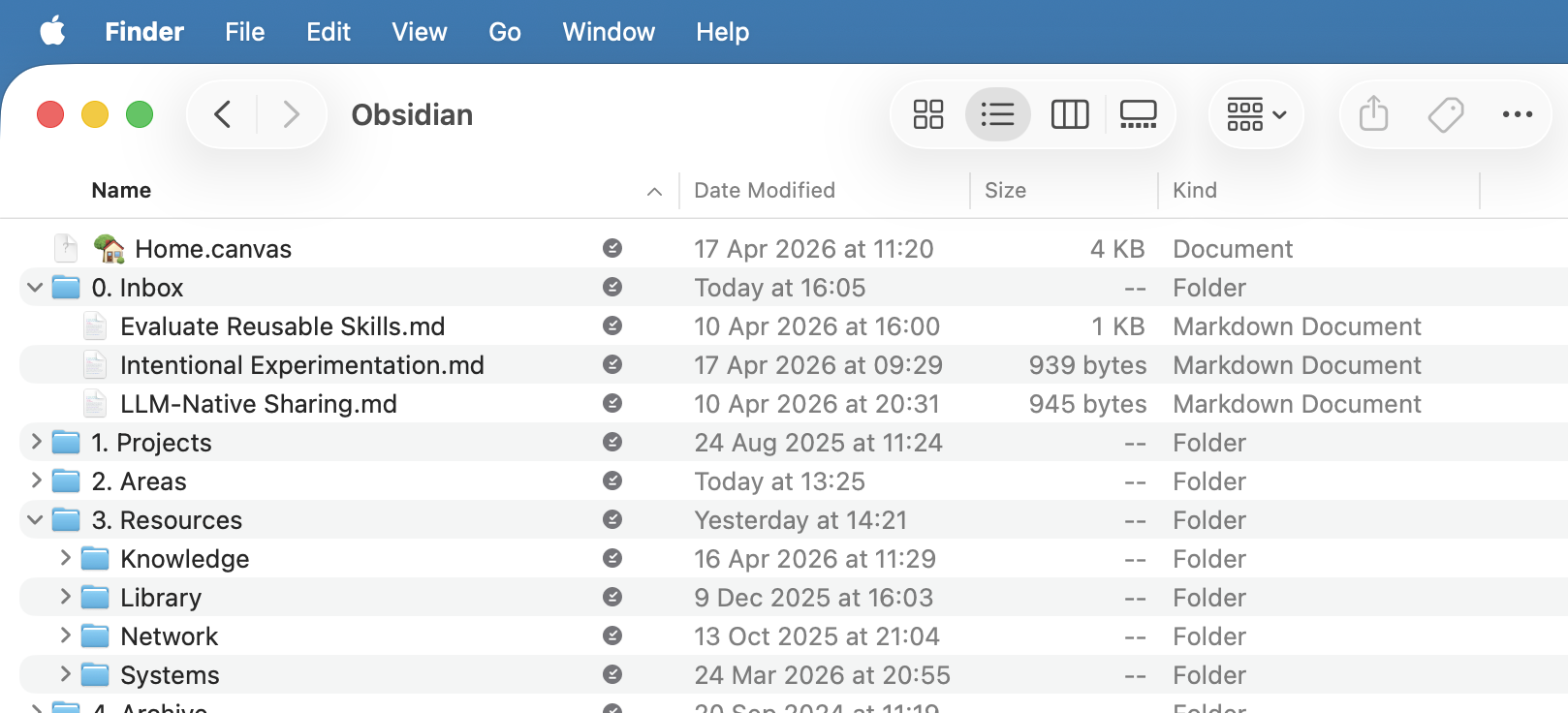This screenshot has width=1568, height=713.
Task: Open the Window menu
Action: coord(609,32)
